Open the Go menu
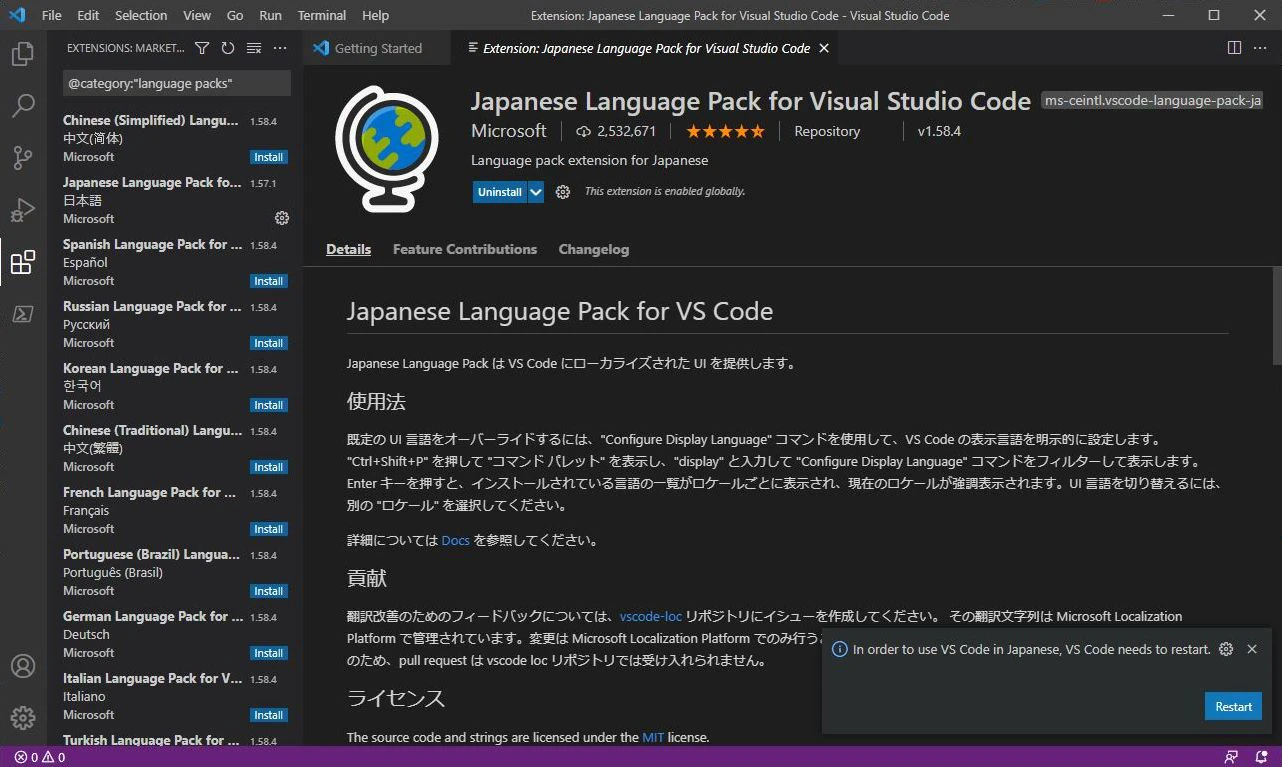The height and width of the screenshot is (767, 1282). click(235, 15)
